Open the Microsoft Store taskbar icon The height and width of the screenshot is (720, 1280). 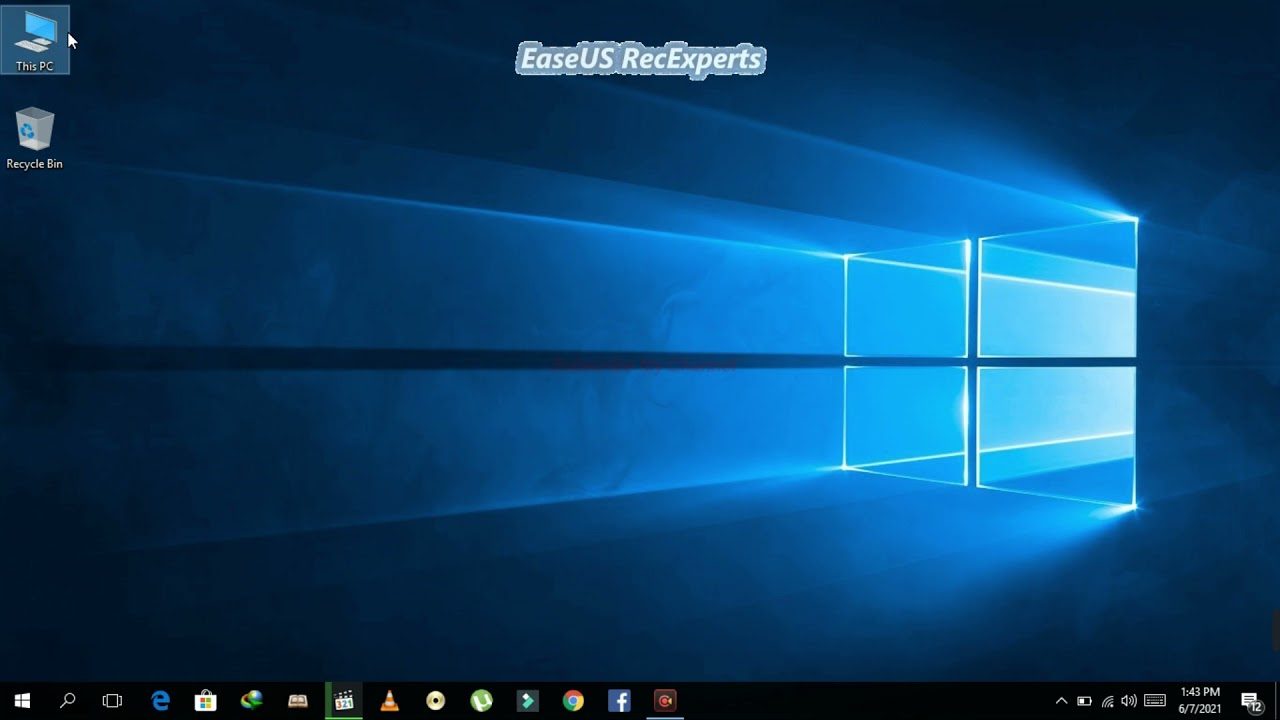coord(206,701)
